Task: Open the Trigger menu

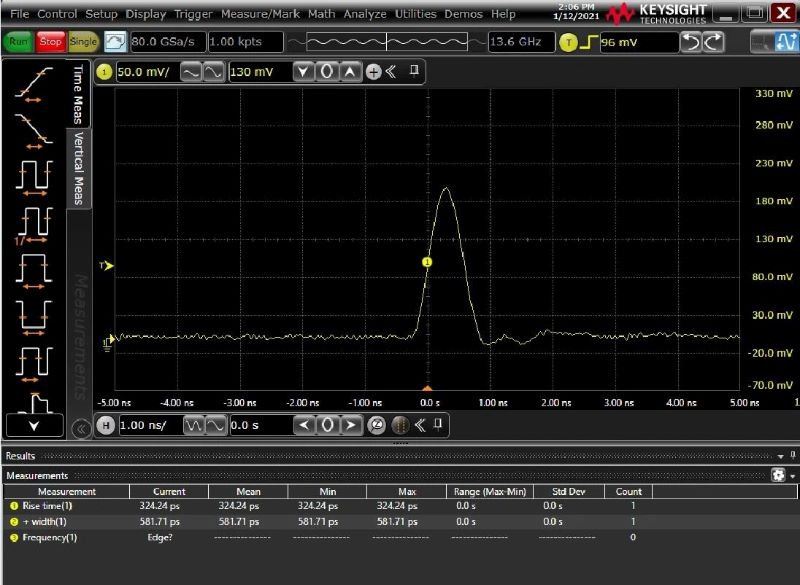Action: (192, 14)
